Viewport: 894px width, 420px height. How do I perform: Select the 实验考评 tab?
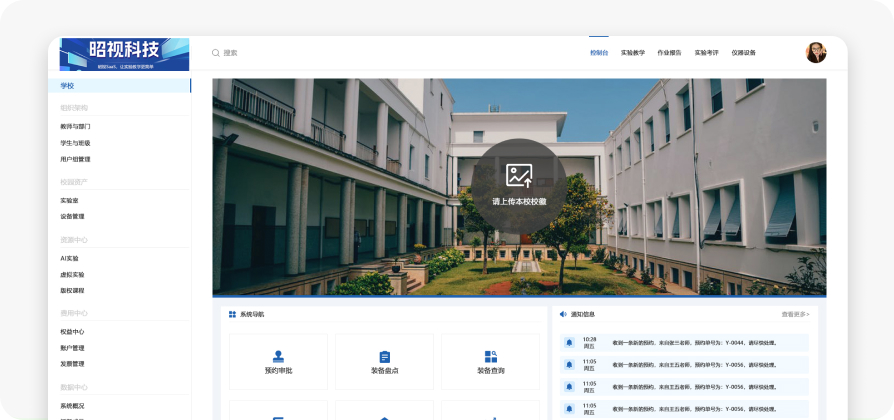coord(706,53)
